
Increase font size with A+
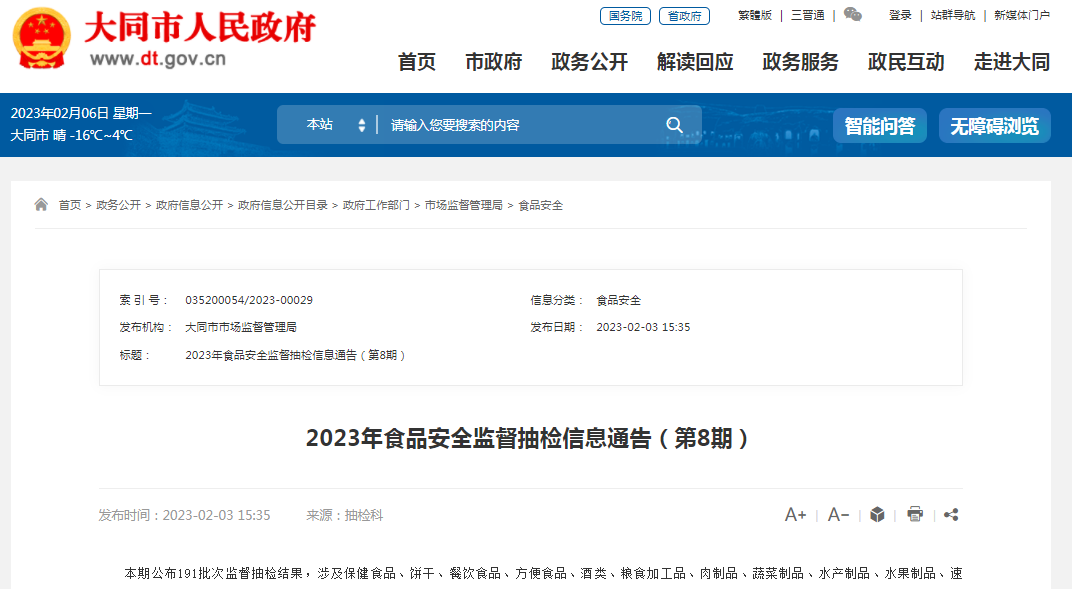coord(795,515)
